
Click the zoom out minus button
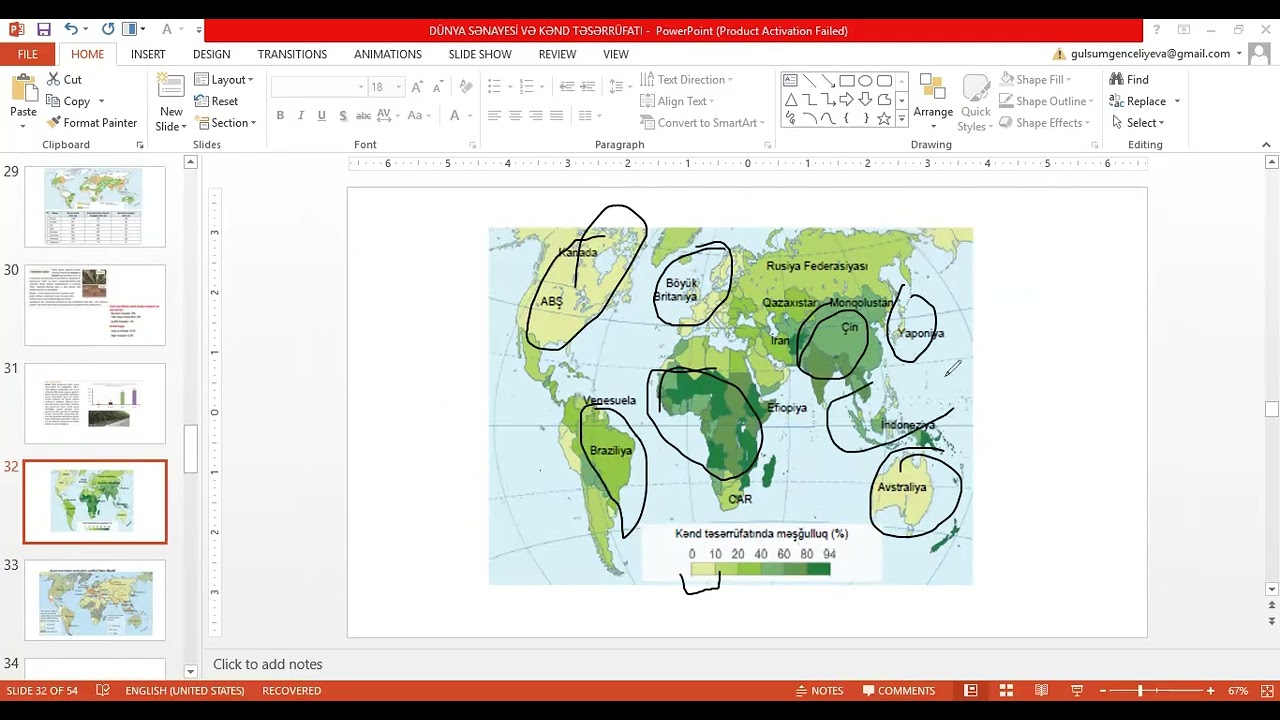click(x=1103, y=691)
